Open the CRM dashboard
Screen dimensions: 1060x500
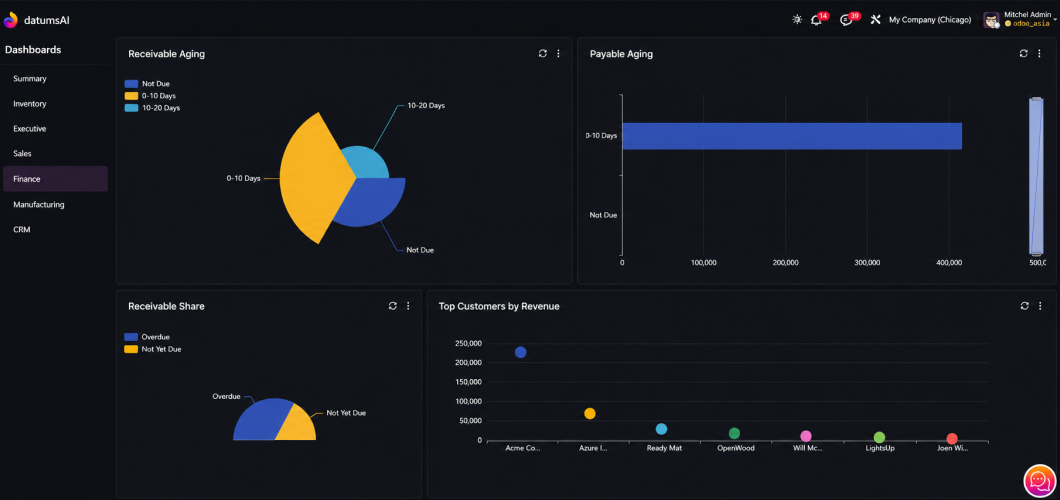[x=55, y=229]
